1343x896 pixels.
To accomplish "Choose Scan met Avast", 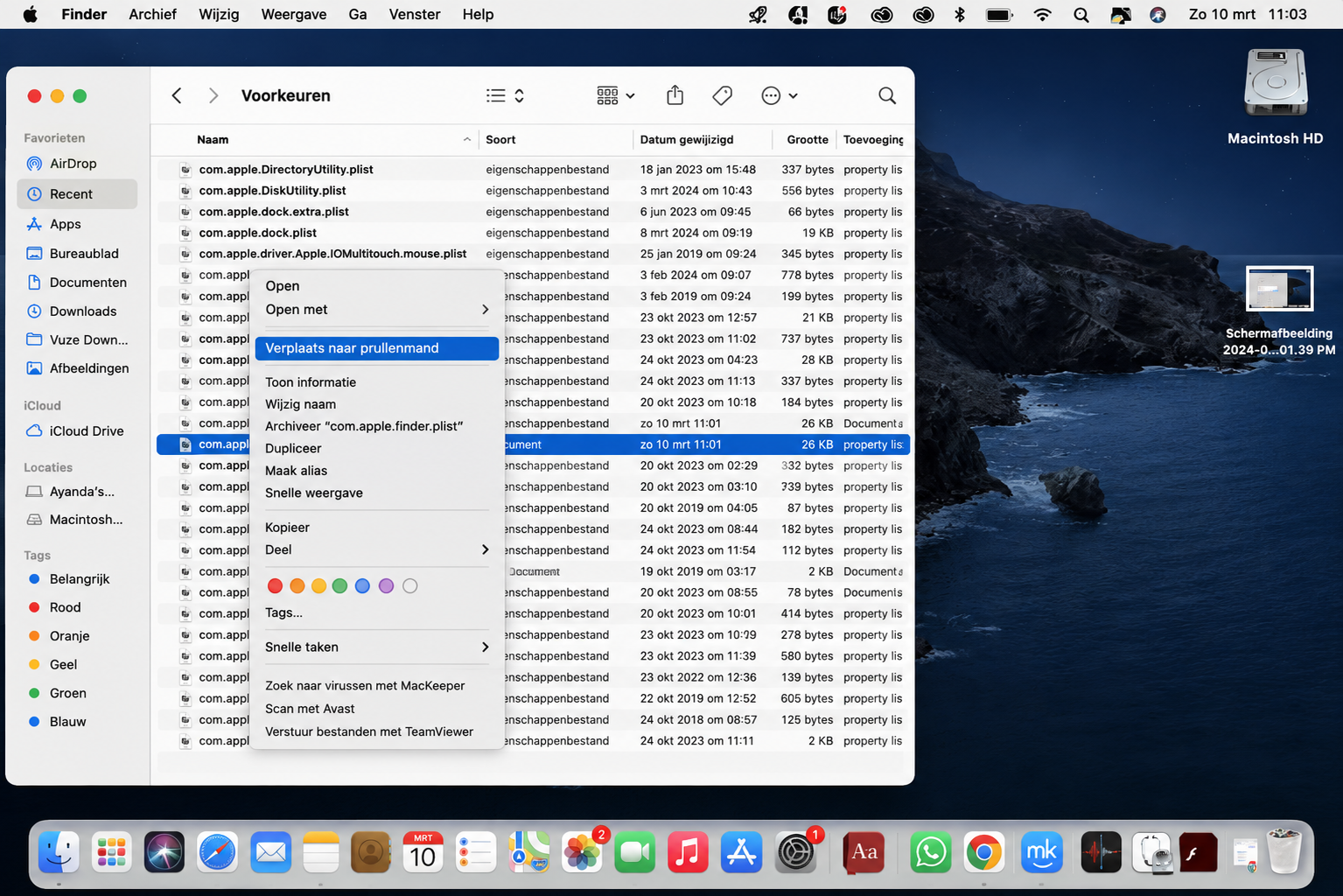I will pos(377,709).
